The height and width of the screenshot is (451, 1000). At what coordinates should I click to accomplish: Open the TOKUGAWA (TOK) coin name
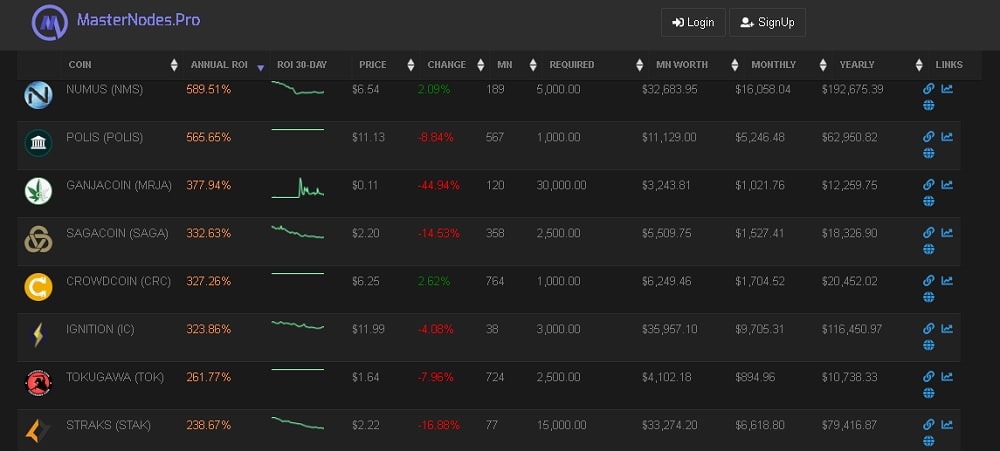[114, 377]
